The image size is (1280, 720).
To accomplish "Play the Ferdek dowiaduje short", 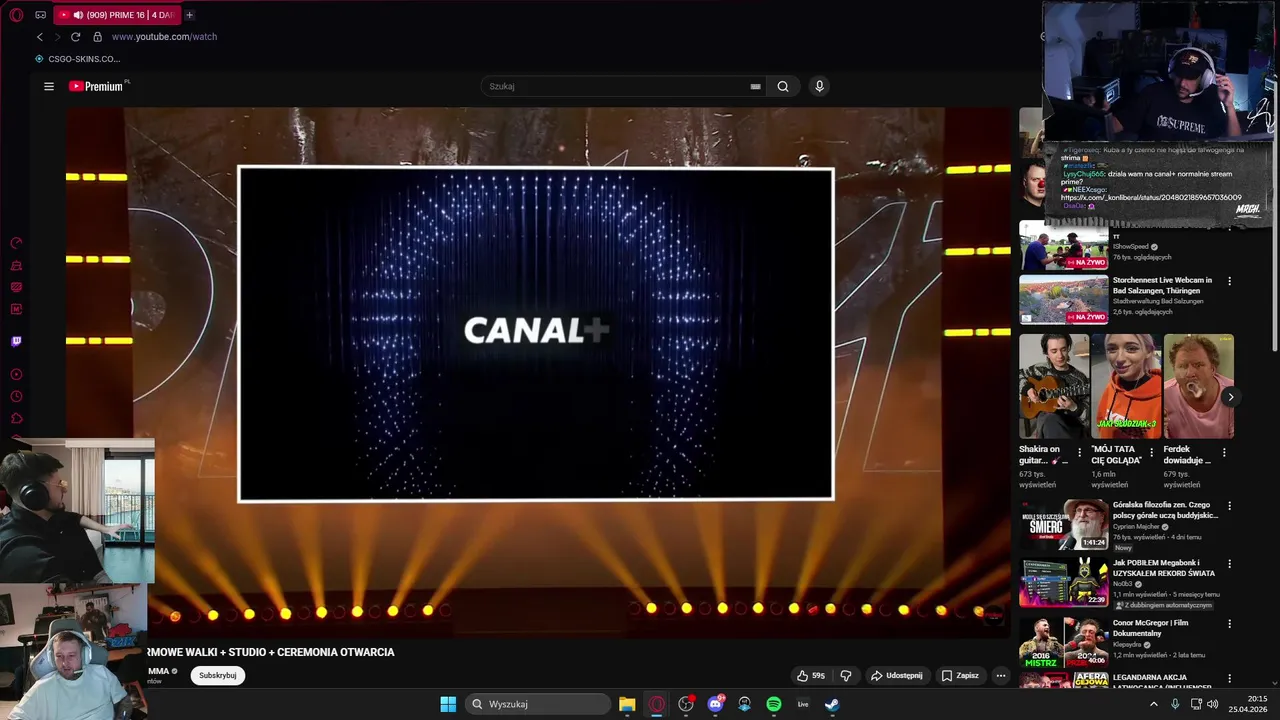I will pyautogui.click(x=1198, y=386).
